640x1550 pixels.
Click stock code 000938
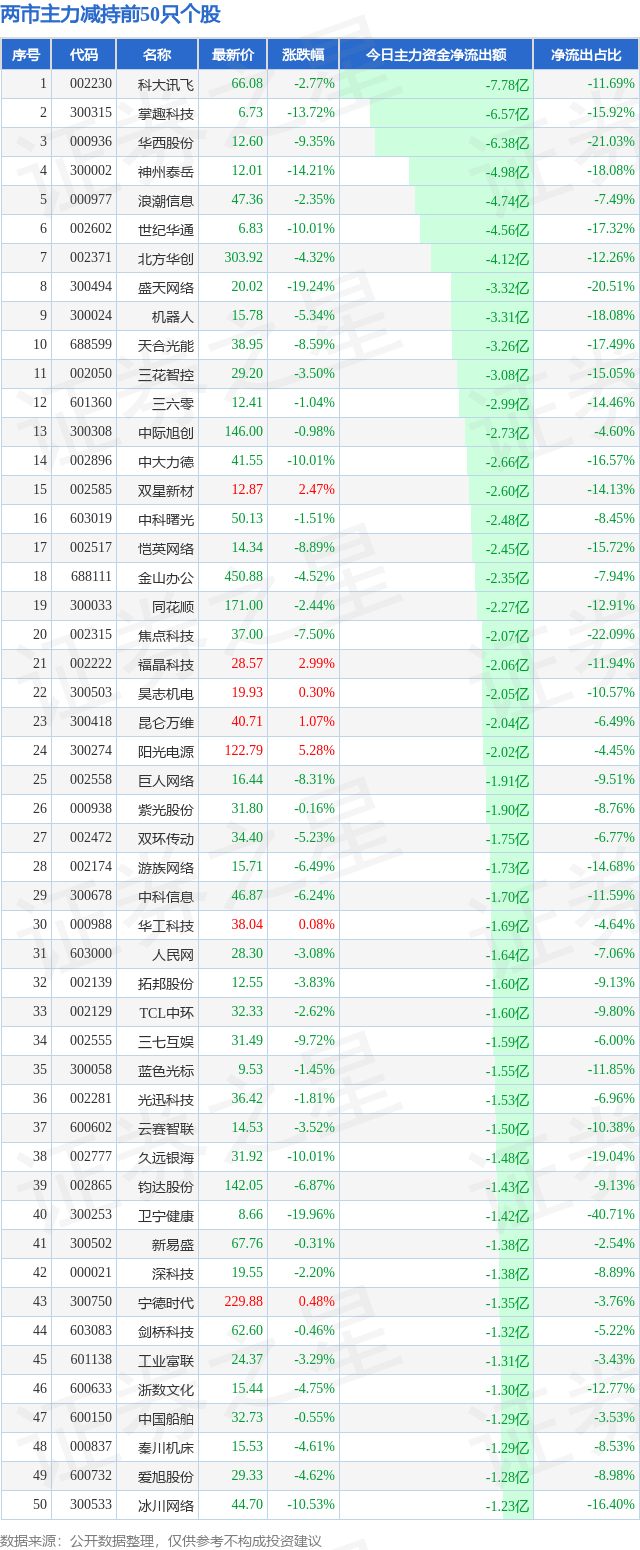[91, 809]
